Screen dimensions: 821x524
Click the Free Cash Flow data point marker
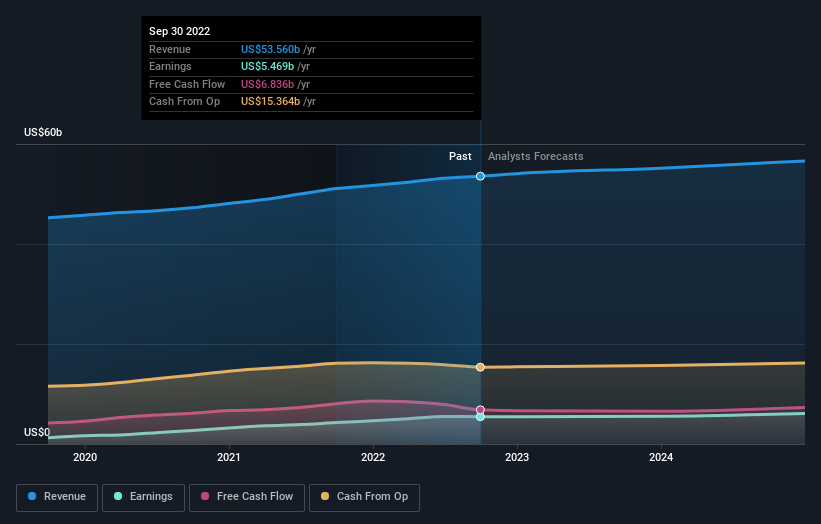[x=480, y=410]
